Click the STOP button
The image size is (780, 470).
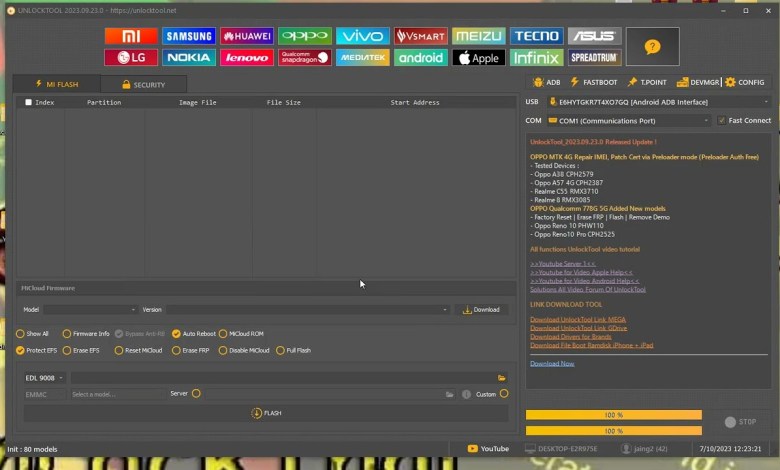[741, 422]
